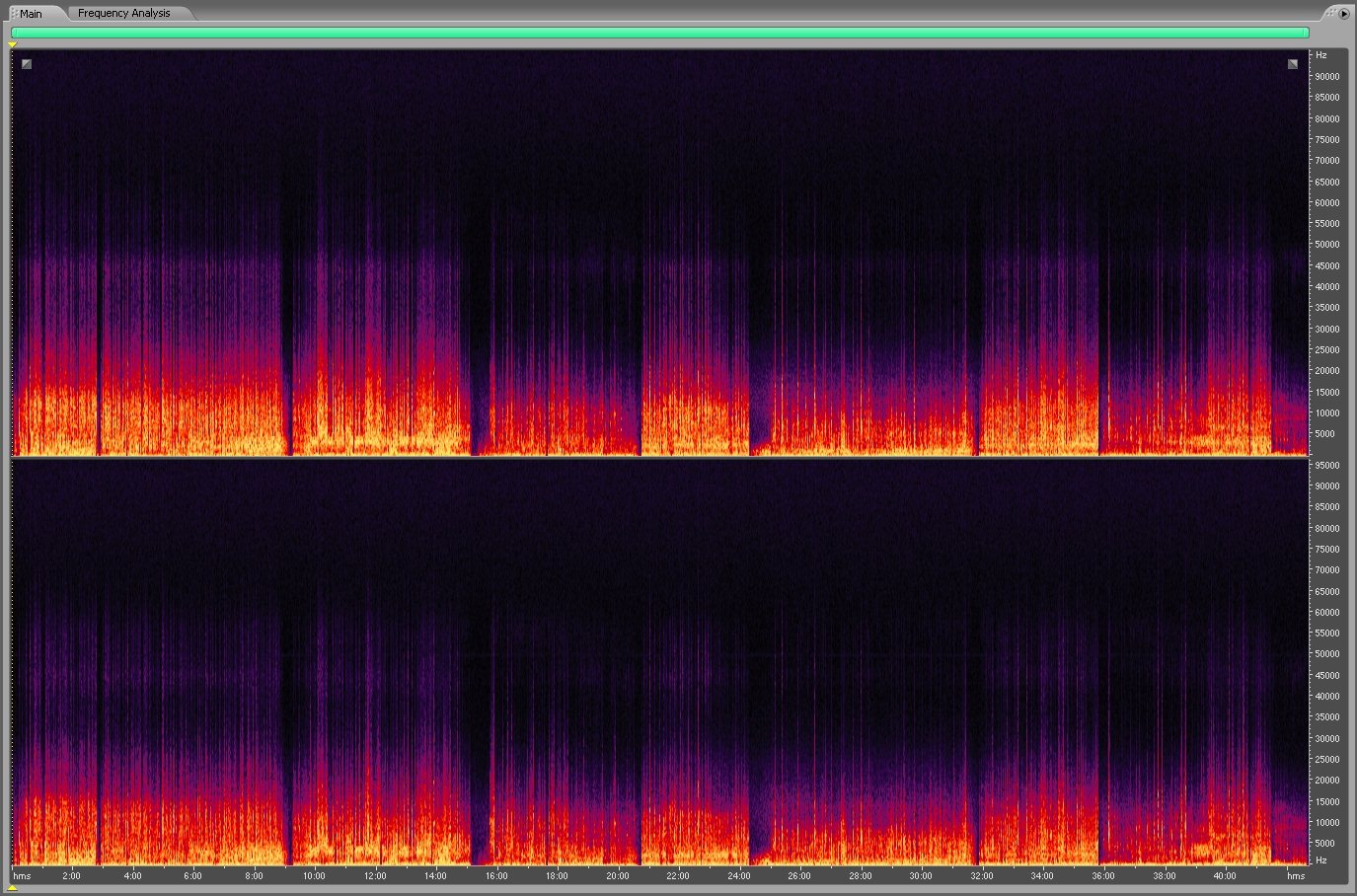
Task: Click the Main tab's gripper dots
Action: [14, 13]
